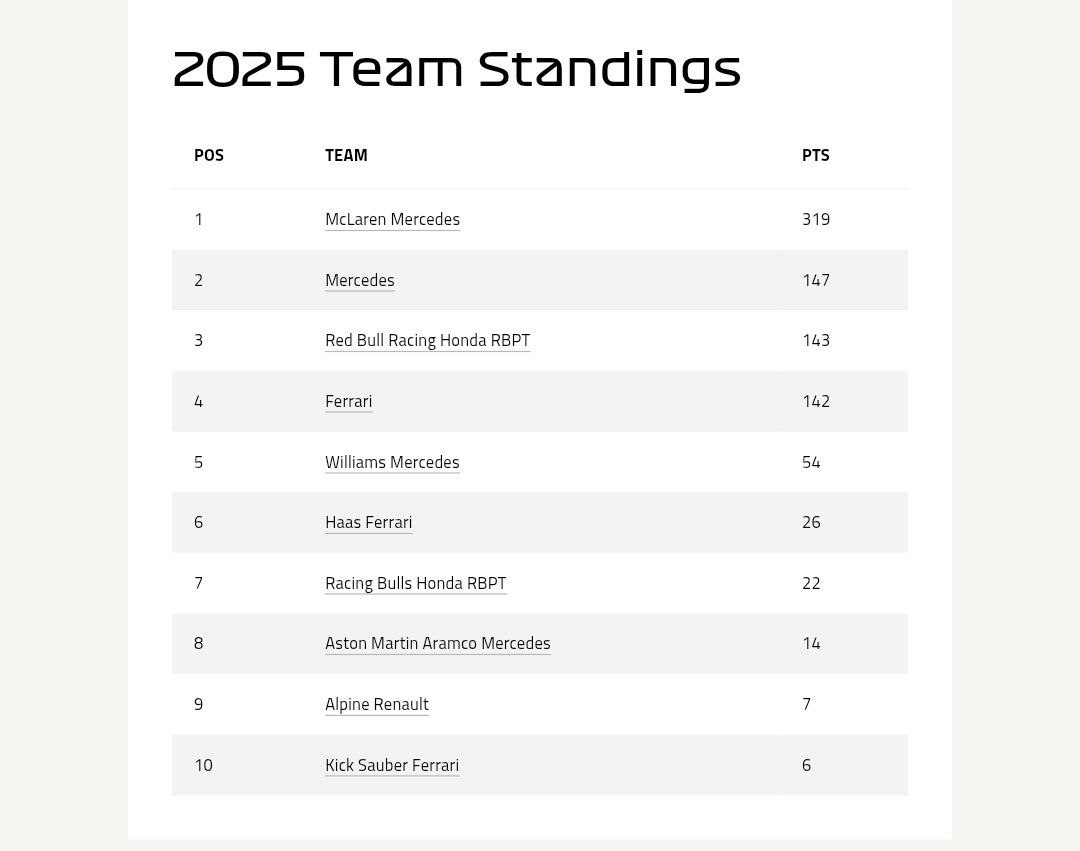
Task: Click the TEAM column header
Action: 346,155
